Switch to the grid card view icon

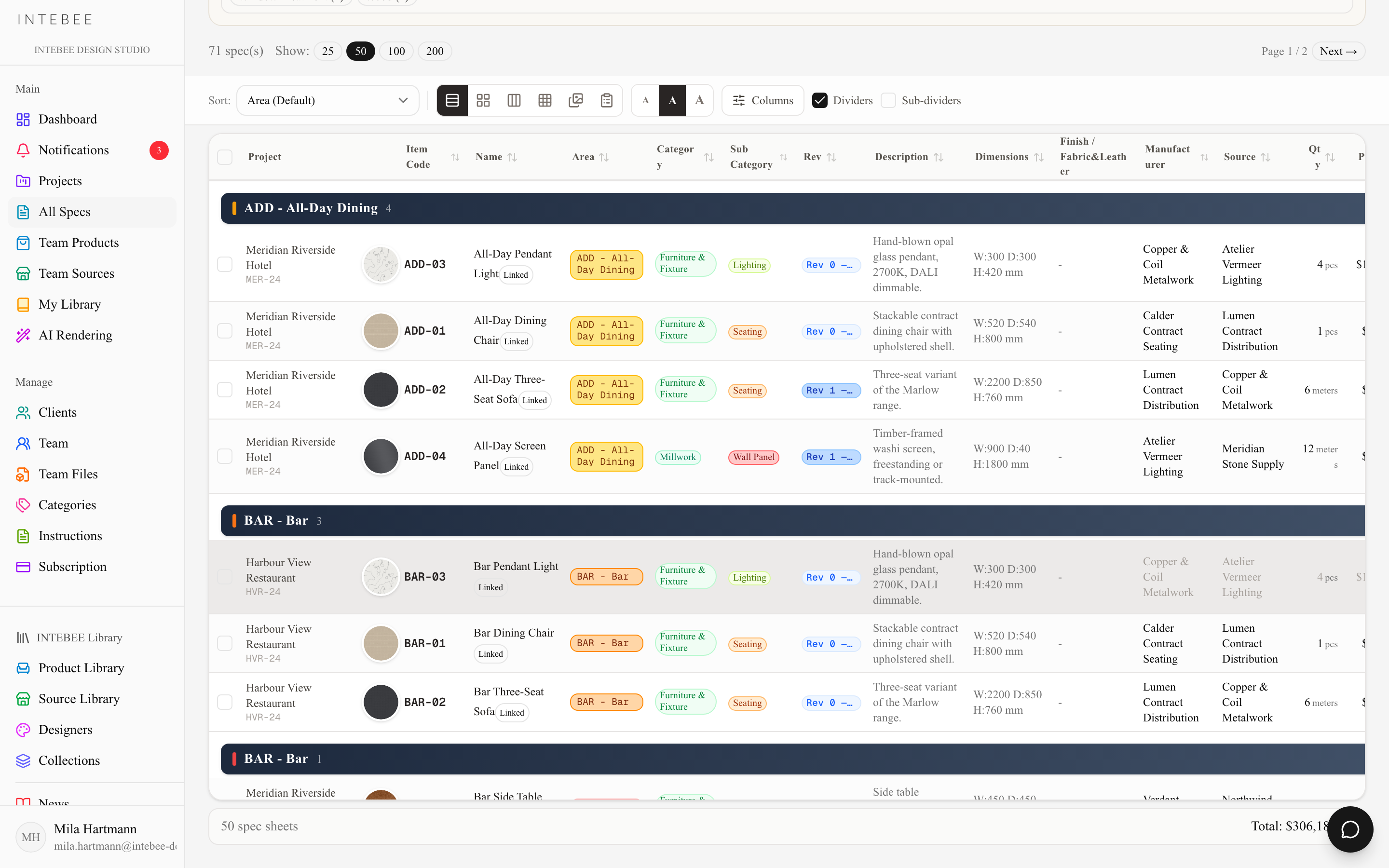click(x=483, y=100)
